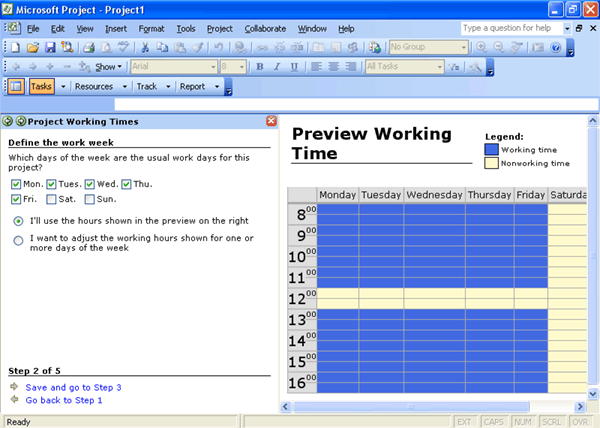Click the Copy icon
Screen dimensions: 600x428
pyautogui.click(x=162, y=47)
